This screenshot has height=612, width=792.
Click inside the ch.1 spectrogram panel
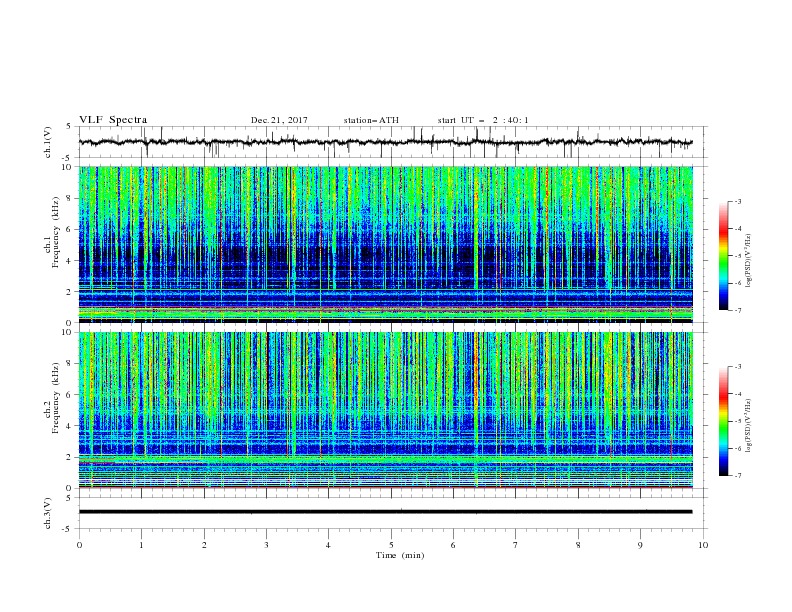click(x=386, y=244)
